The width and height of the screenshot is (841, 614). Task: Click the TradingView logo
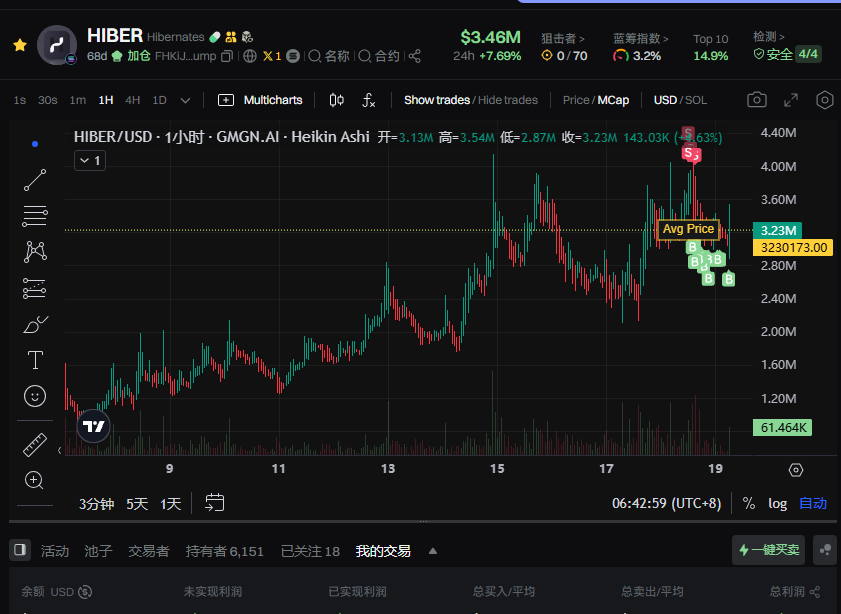click(x=93, y=426)
